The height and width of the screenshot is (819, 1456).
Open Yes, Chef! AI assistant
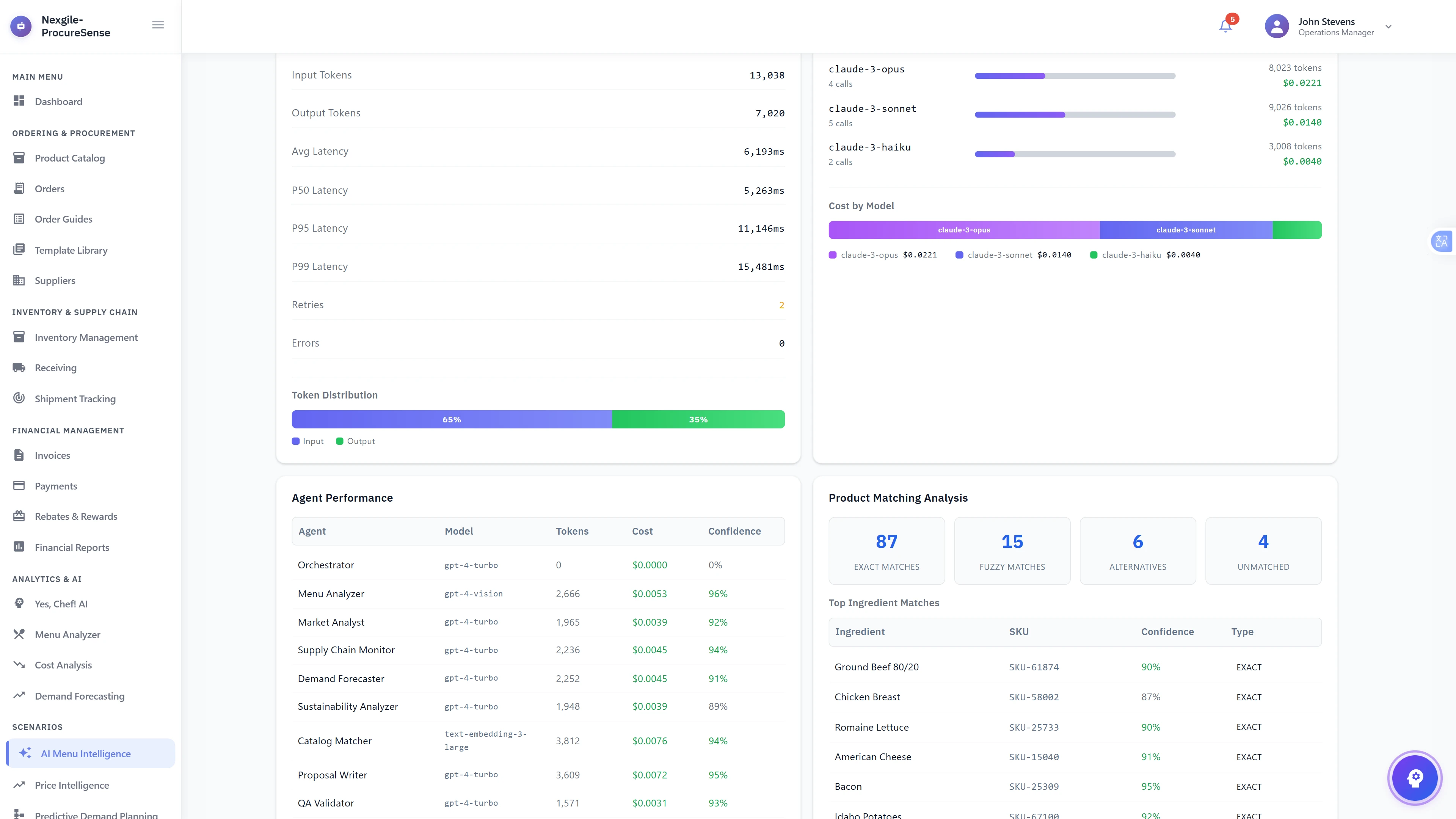coord(61,604)
